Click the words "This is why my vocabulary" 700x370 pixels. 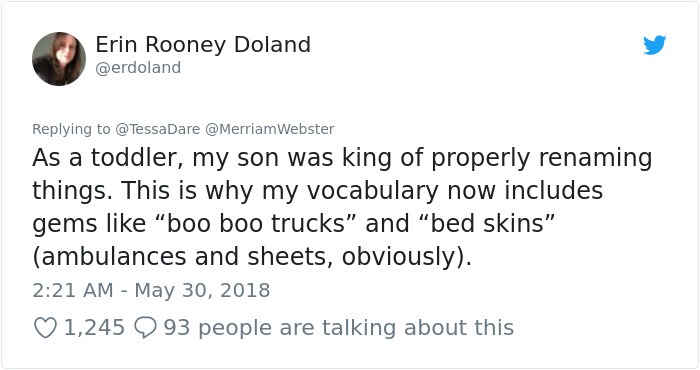point(280,191)
